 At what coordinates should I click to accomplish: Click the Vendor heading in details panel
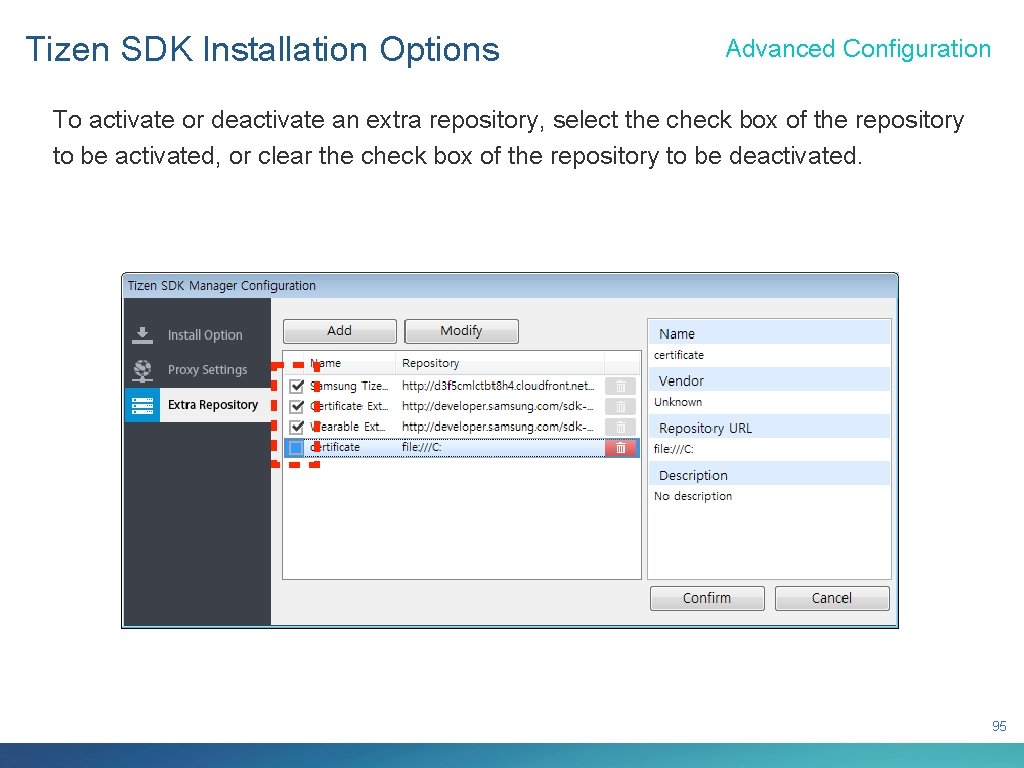[681, 381]
